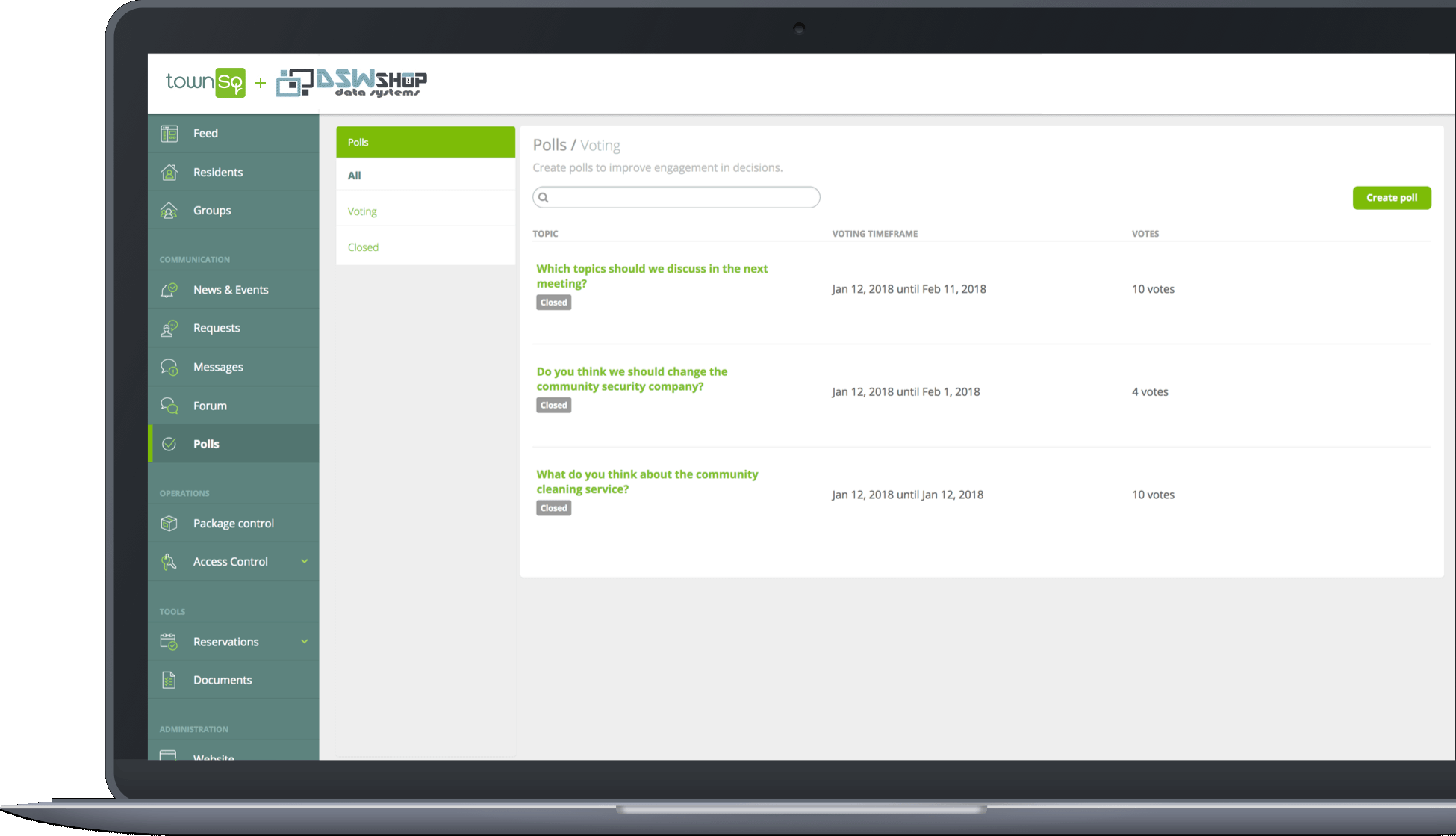Open the News & Events section
The image size is (1456, 836).
tap(230, 289)
